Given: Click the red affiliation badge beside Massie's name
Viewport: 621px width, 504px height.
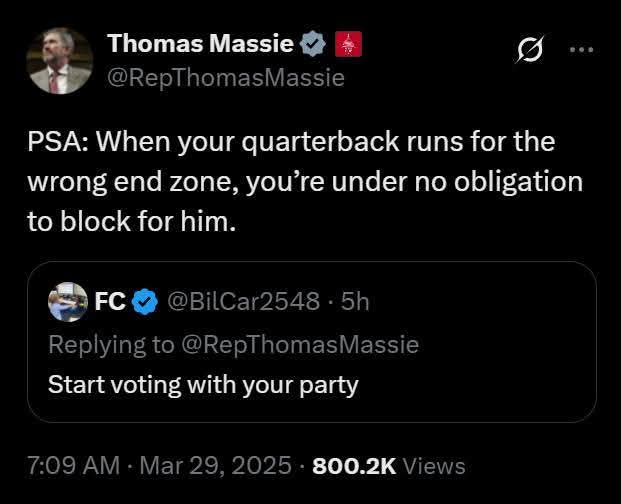Looking at the screenshot, I should tap(346, 44).
